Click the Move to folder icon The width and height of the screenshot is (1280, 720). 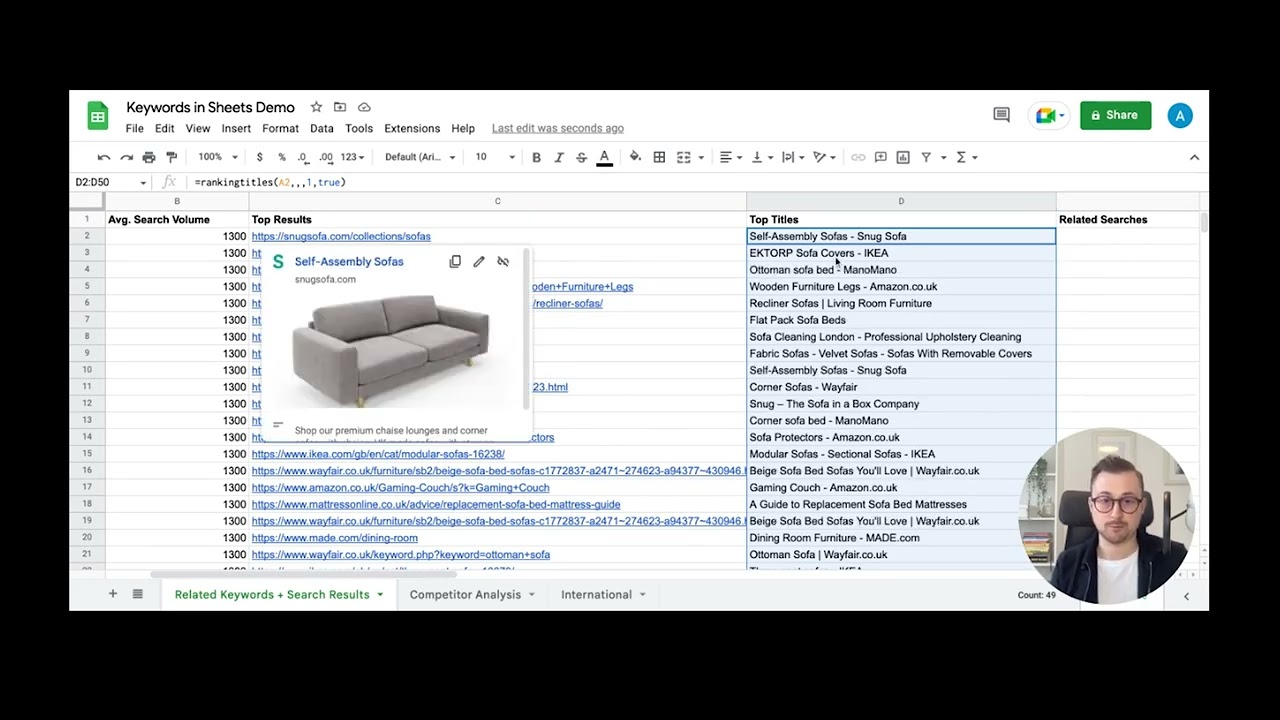click(x=340, y=107)
